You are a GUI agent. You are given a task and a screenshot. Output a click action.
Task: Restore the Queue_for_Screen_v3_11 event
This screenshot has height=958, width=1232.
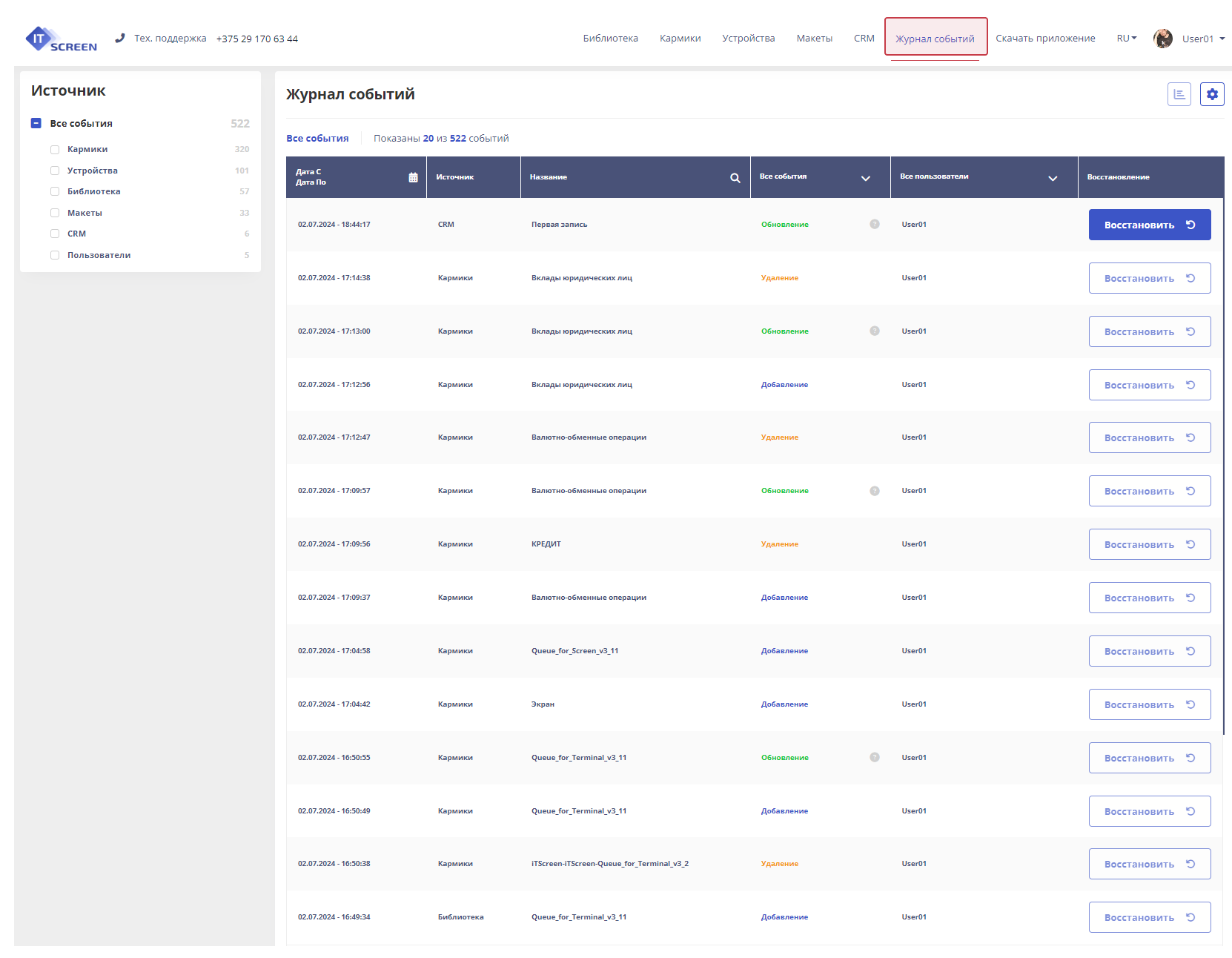1150,651
